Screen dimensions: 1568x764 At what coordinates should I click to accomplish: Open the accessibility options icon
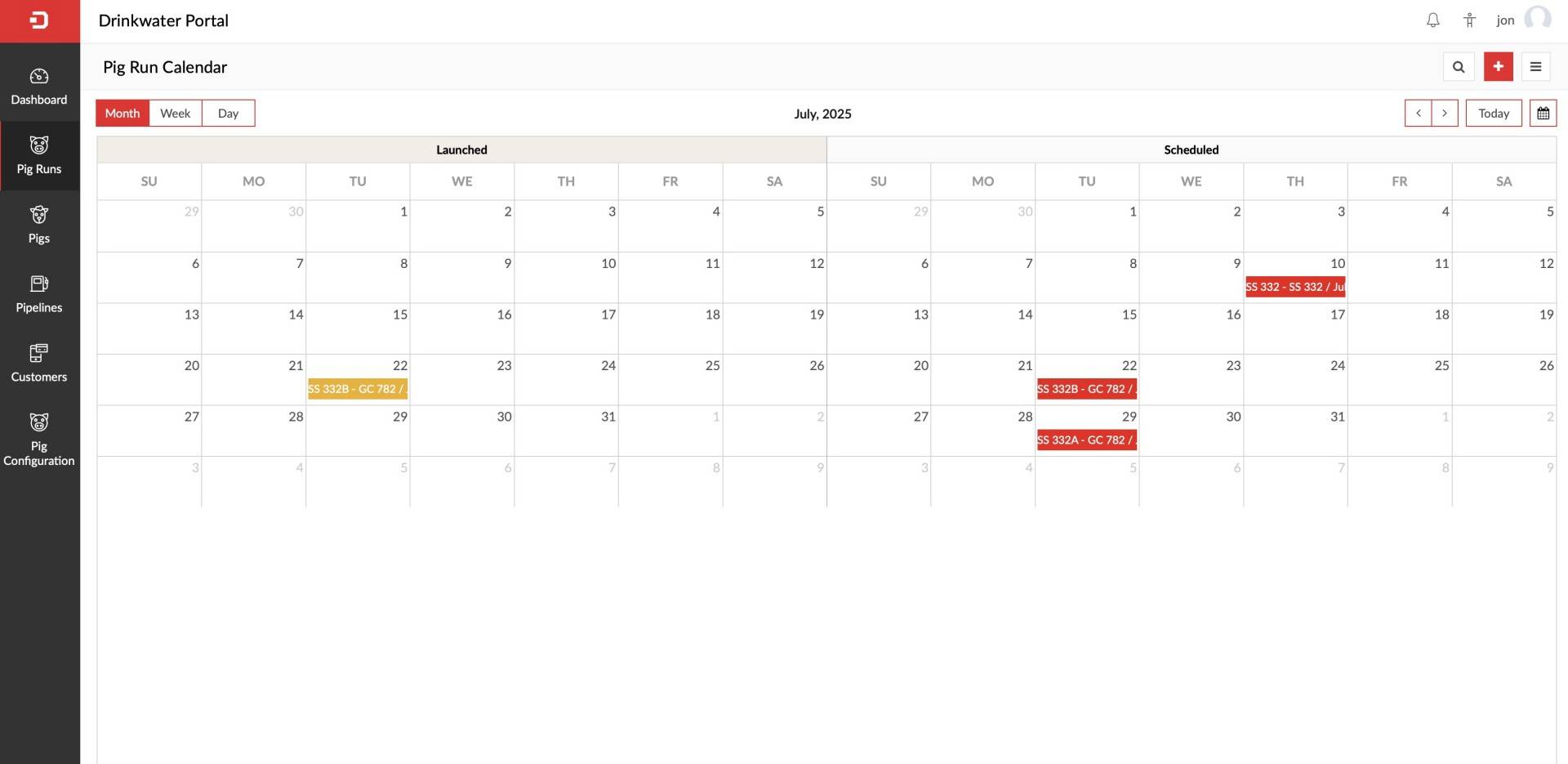pos(1469,20)
